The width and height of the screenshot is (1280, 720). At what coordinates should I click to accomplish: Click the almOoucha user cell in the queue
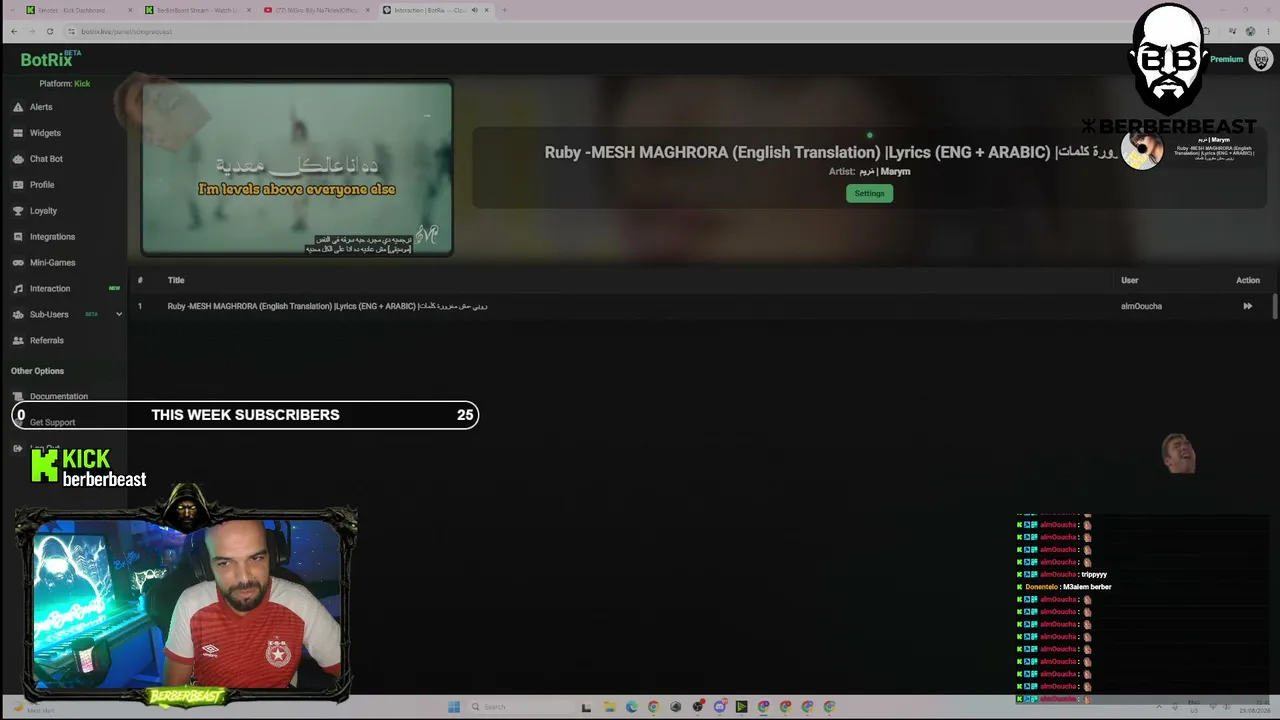click(x=1141, y=306)
